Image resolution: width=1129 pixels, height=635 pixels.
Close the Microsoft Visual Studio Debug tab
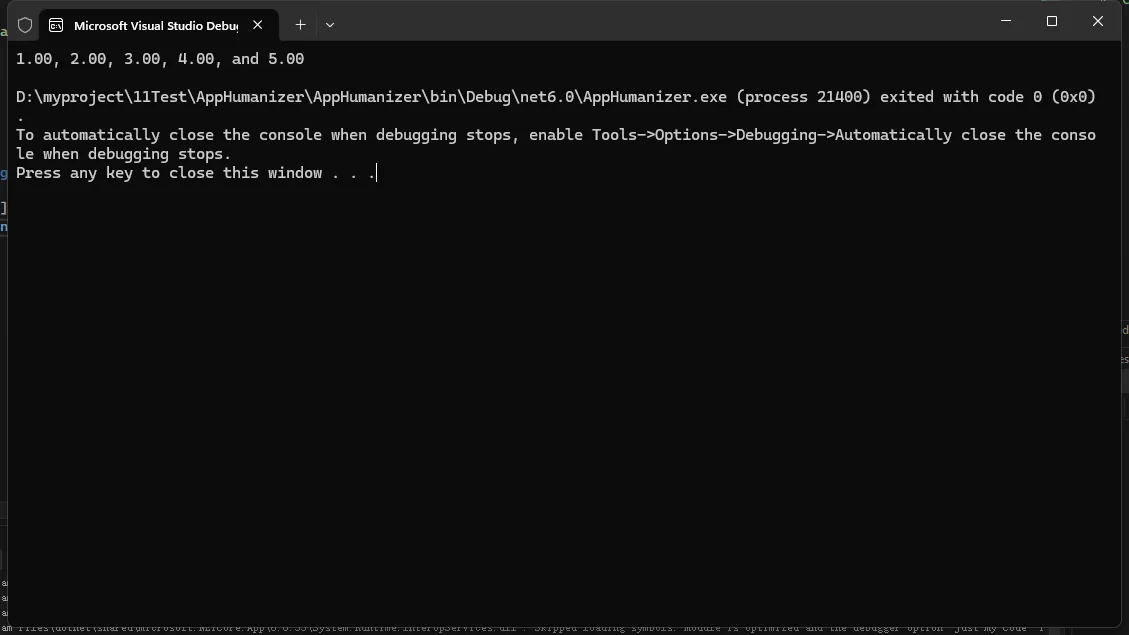tap(258, 24)
